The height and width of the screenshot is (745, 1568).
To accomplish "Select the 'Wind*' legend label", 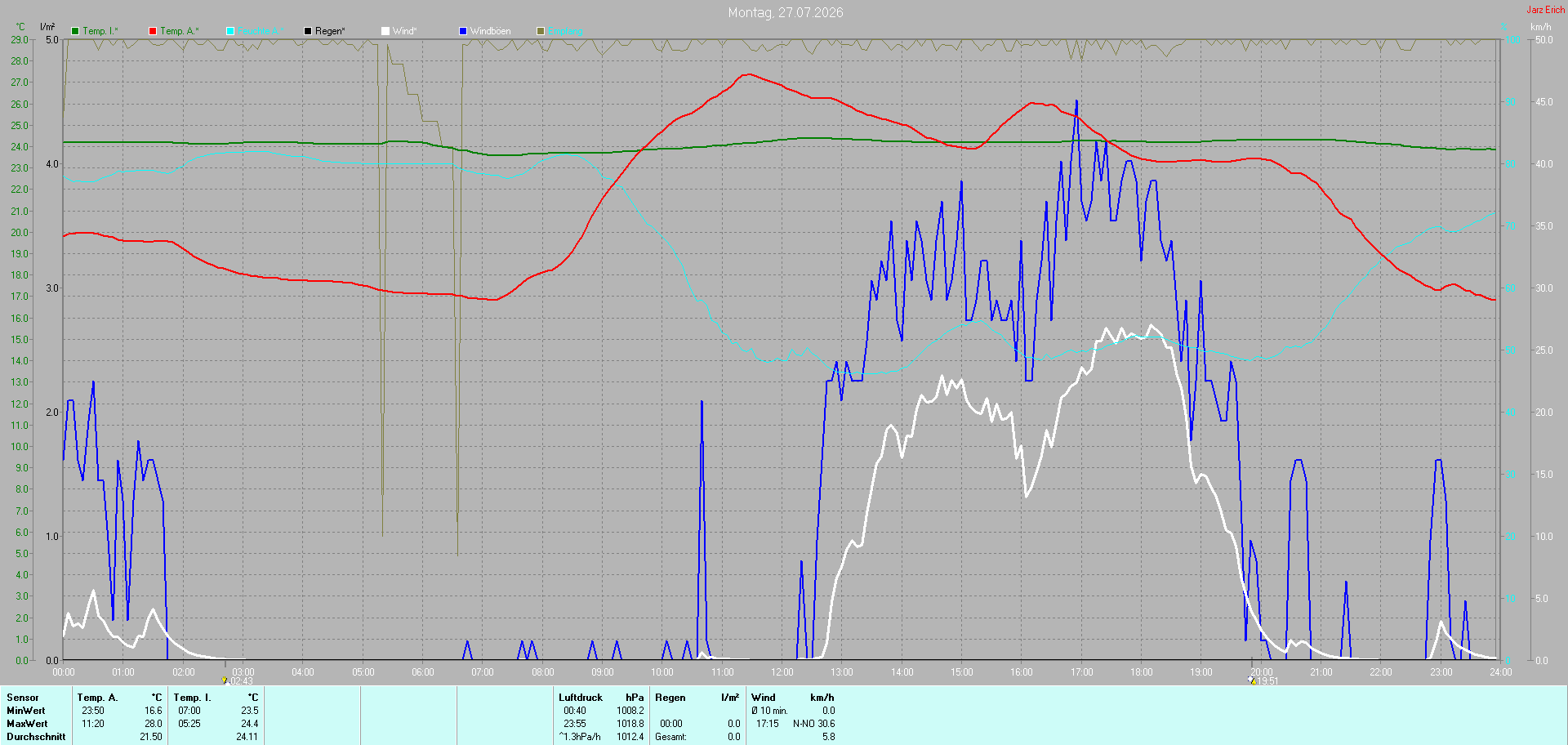I will point(405,31).
